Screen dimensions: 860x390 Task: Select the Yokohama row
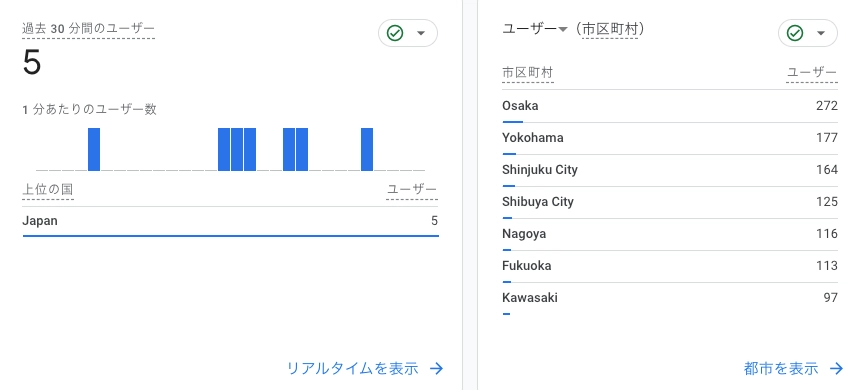670,138
